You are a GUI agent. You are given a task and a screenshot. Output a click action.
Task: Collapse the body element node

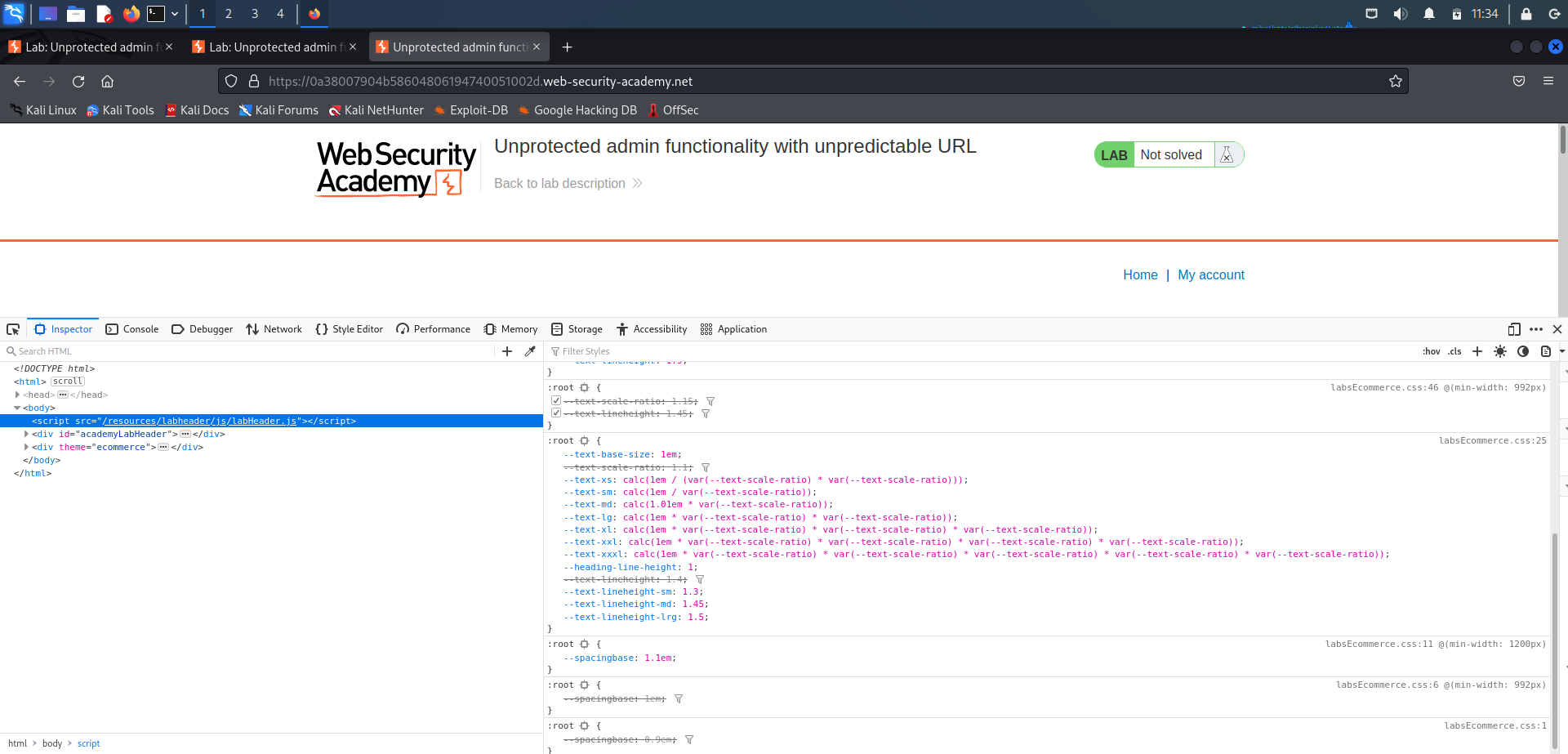pos(17,408)
